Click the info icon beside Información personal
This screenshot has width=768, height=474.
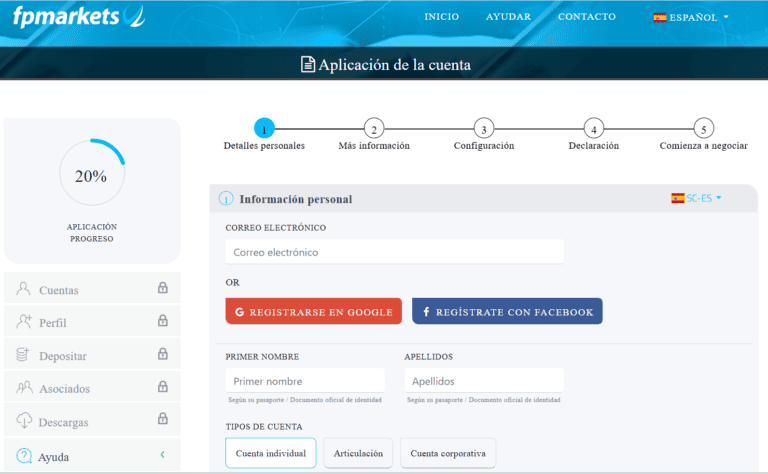pos(226,199)
